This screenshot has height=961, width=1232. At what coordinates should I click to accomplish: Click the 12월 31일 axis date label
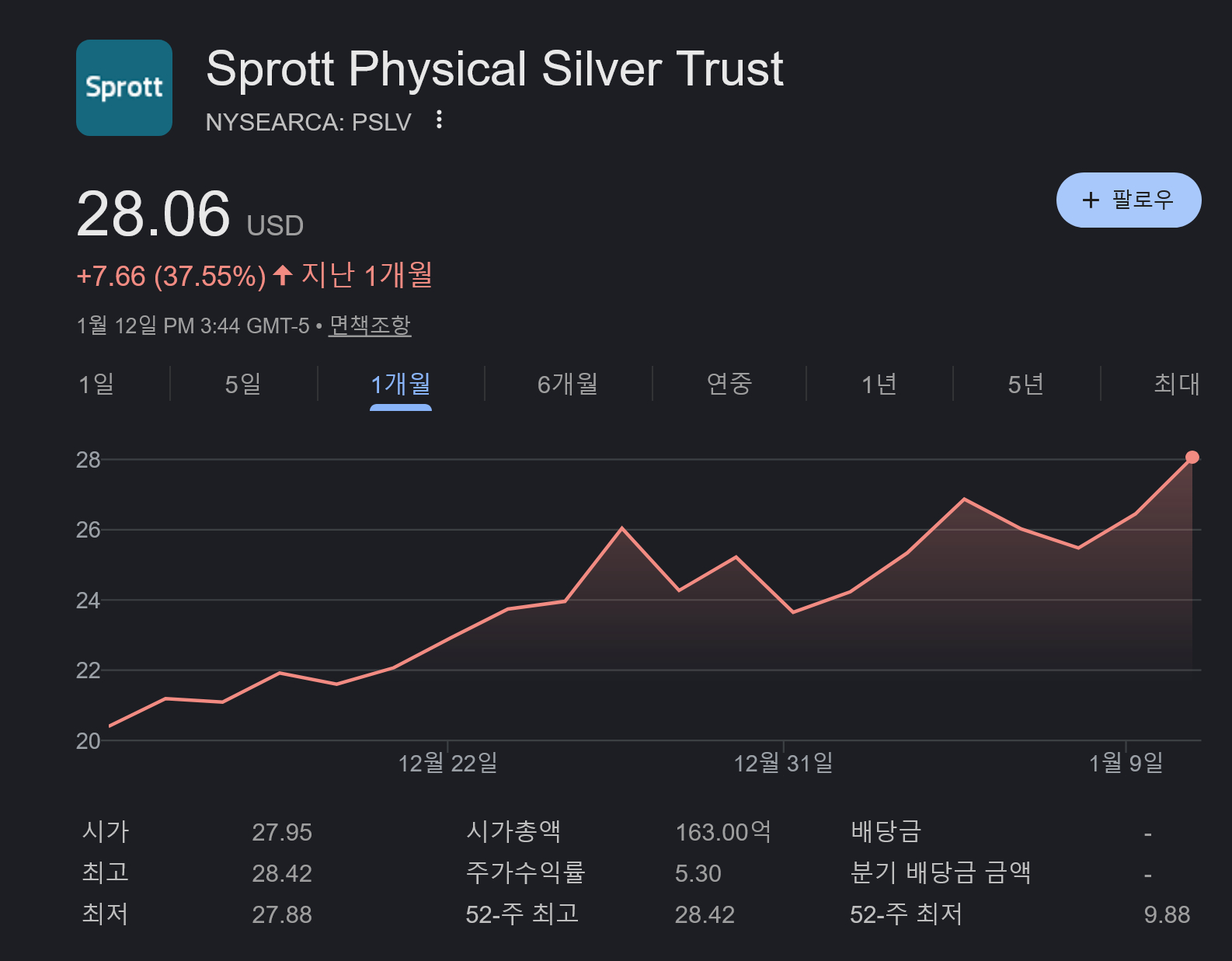pyautogui.click(x=783, y=764)
